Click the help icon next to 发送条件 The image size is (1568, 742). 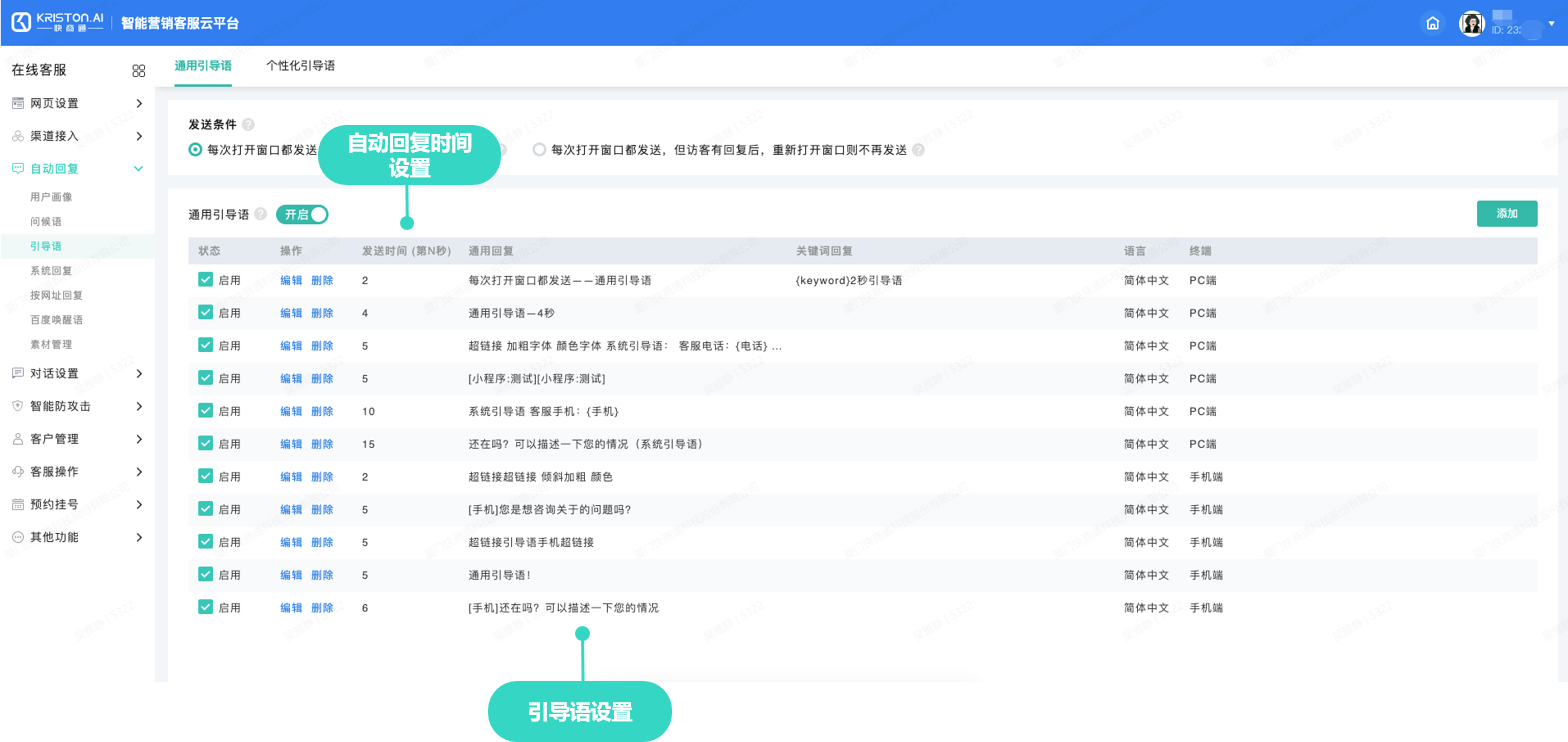[248, 125]
